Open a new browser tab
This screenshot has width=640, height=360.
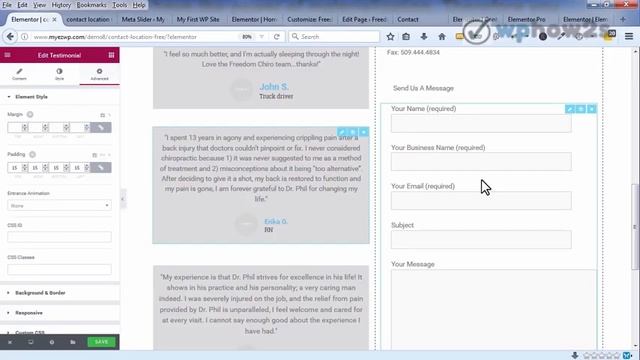pos(623,19)
